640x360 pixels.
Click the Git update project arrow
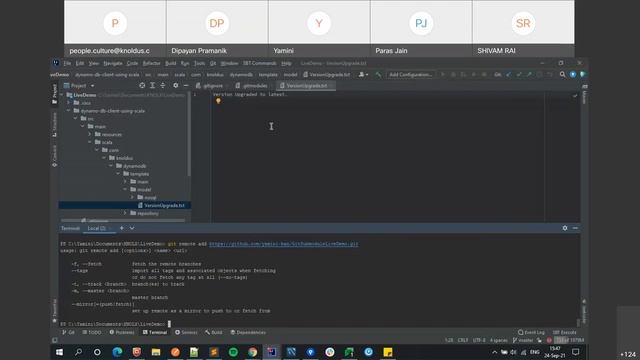pyautogui.click(x=509, y=75)
